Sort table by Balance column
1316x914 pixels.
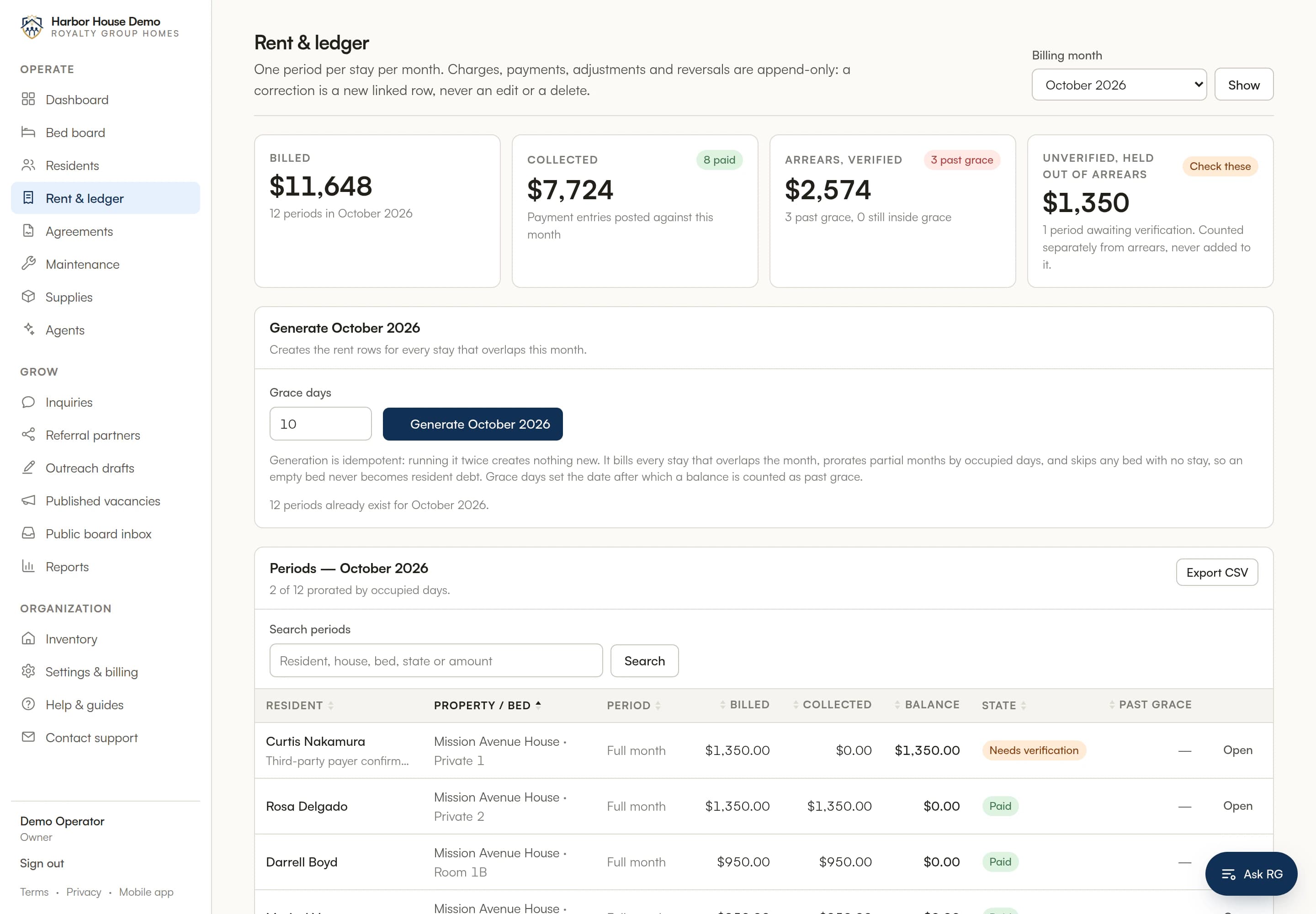(927, 705)
